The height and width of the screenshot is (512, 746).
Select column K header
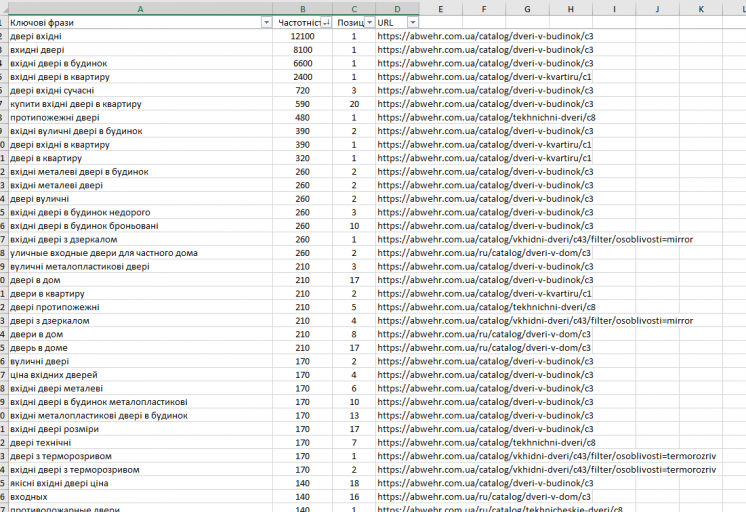701,9
